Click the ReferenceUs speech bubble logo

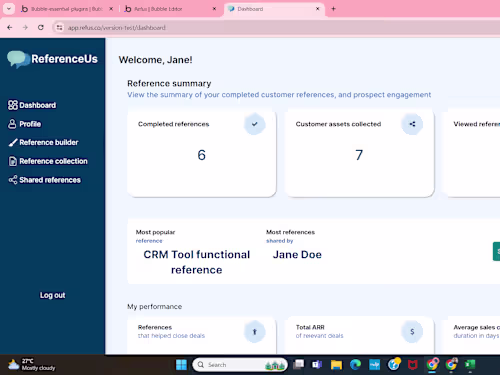pyautogui.click(x=18, y=59)
